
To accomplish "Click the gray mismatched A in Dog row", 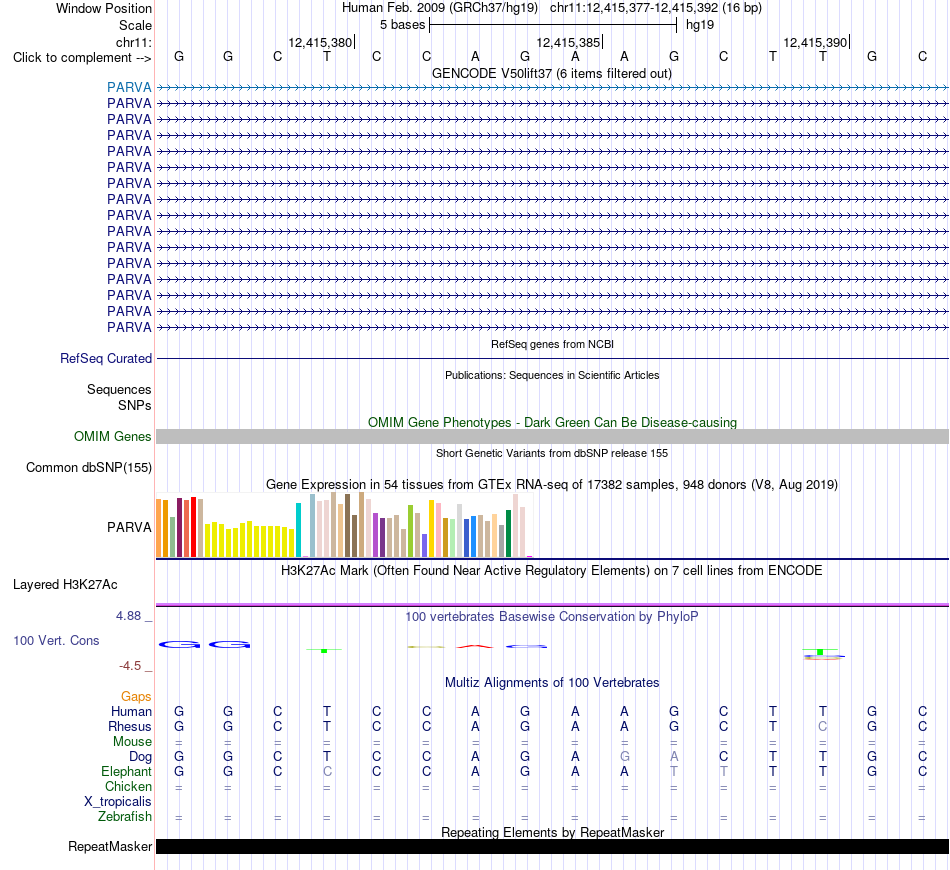I will click(x=674, y=756).
